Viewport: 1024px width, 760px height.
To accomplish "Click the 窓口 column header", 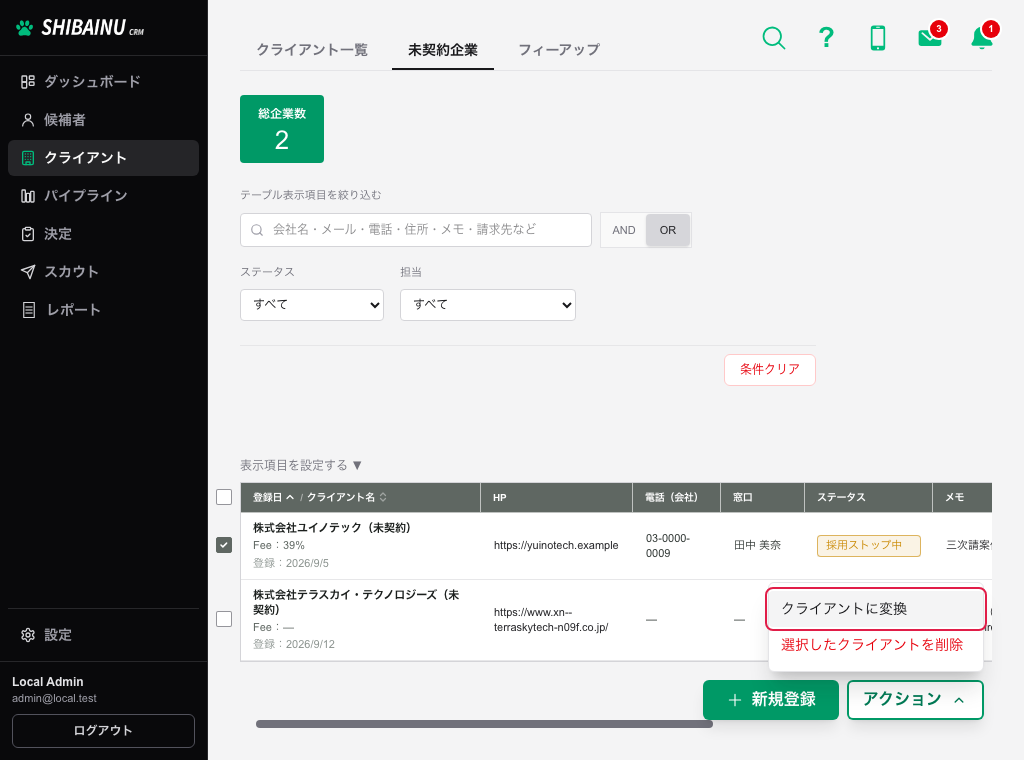I will (x=762, y=497).
